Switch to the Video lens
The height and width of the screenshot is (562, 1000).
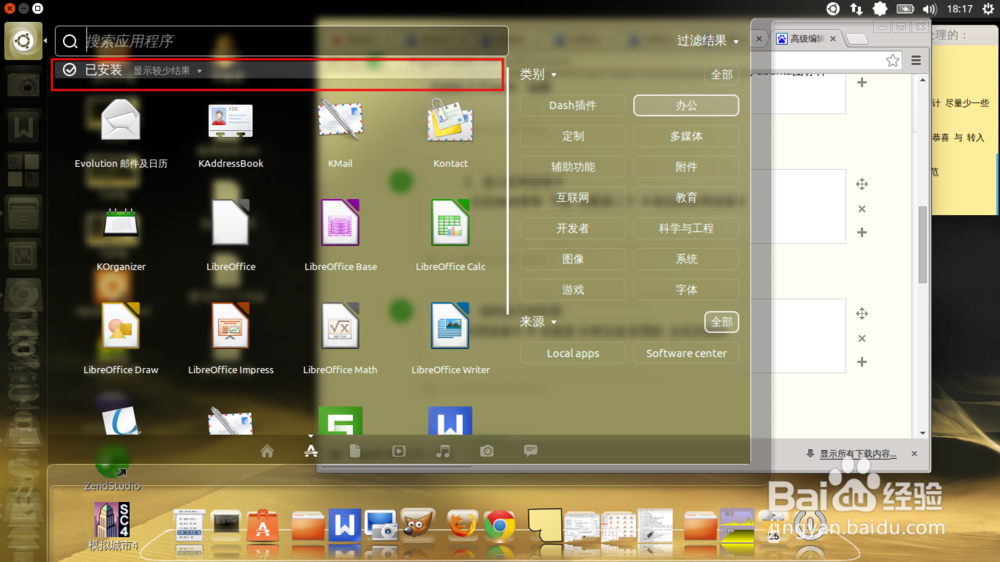[x=399, y=451]
